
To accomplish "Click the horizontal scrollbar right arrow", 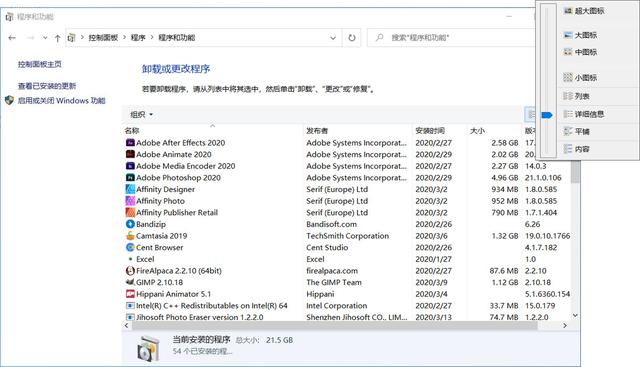I will click(565, 325).
